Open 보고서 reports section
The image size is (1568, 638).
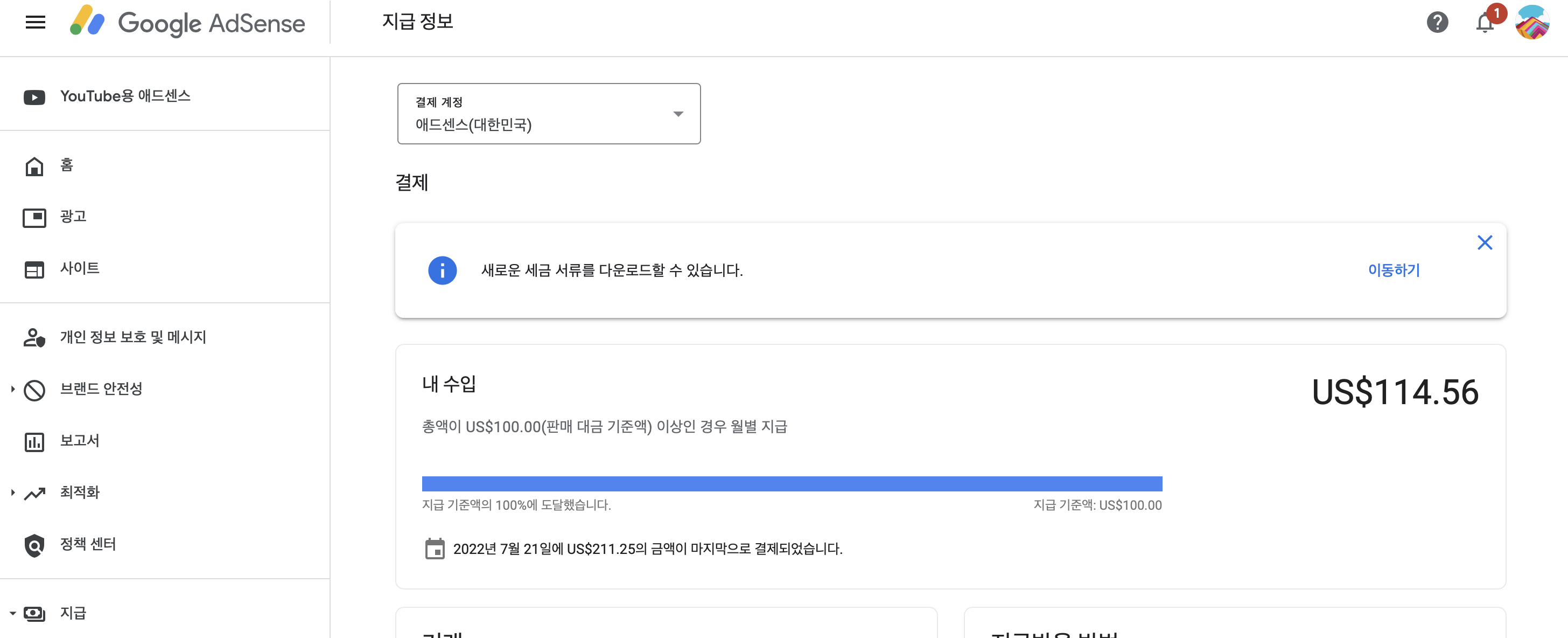[79, 441]
